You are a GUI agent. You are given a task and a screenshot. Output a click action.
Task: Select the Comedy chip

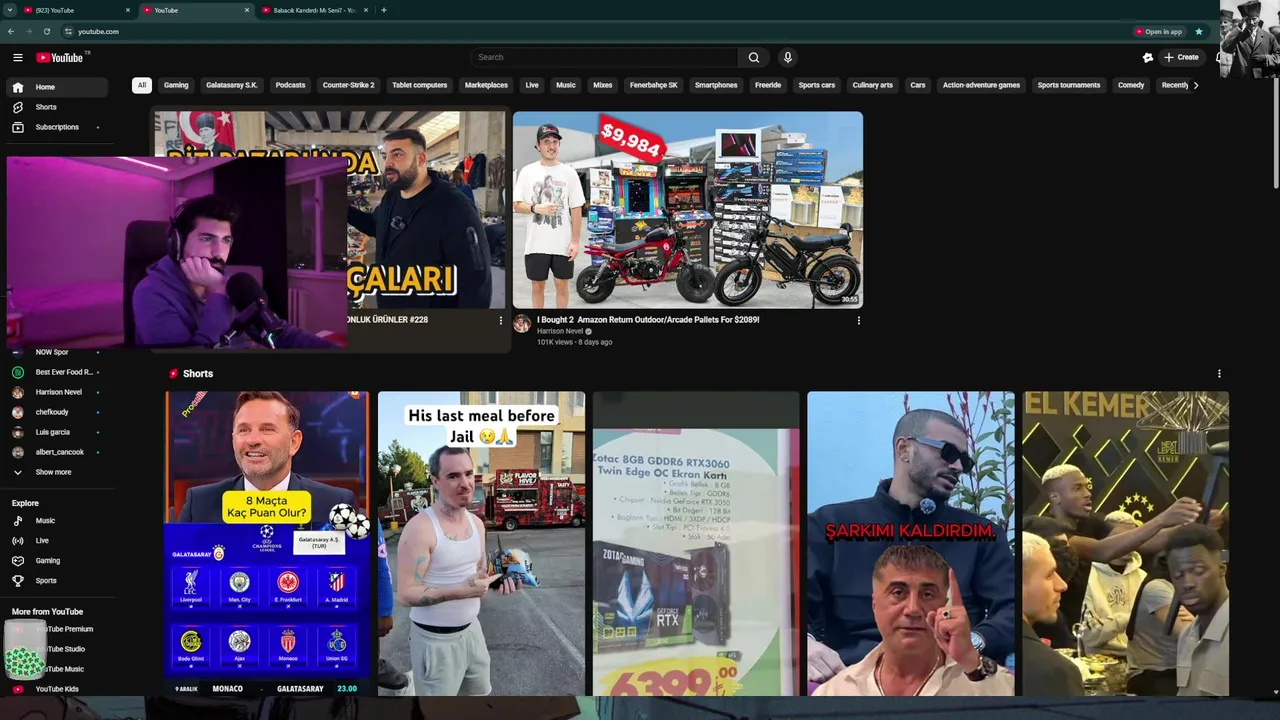(1131, 85)
